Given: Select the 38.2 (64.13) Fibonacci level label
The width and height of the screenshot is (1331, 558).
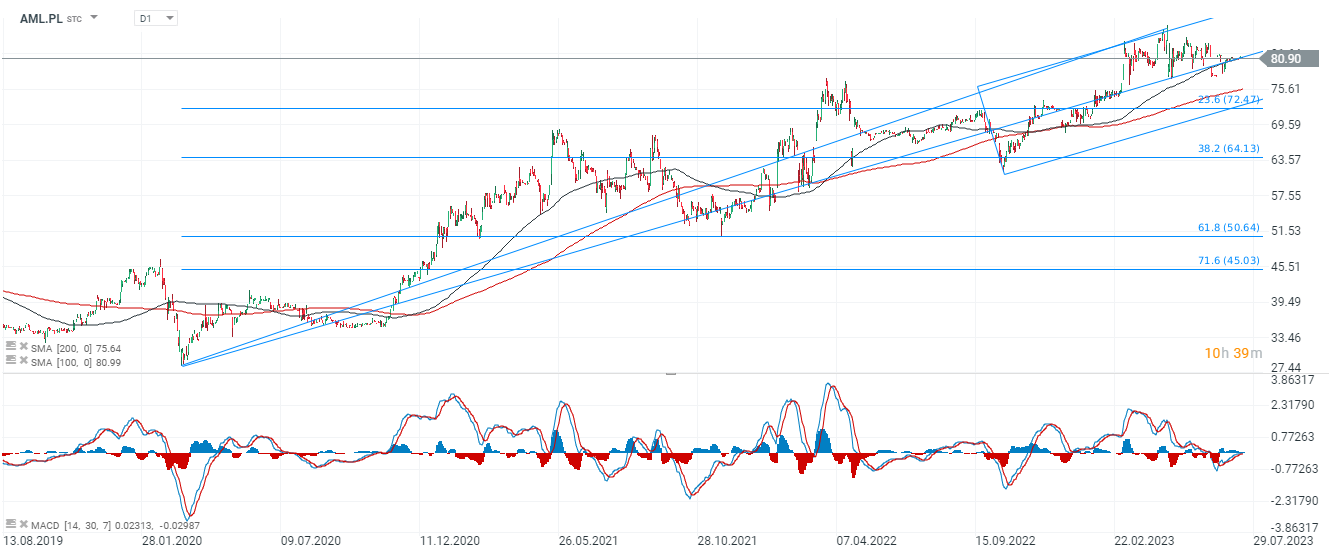Looking at the screenshot, I should 1230,149.
